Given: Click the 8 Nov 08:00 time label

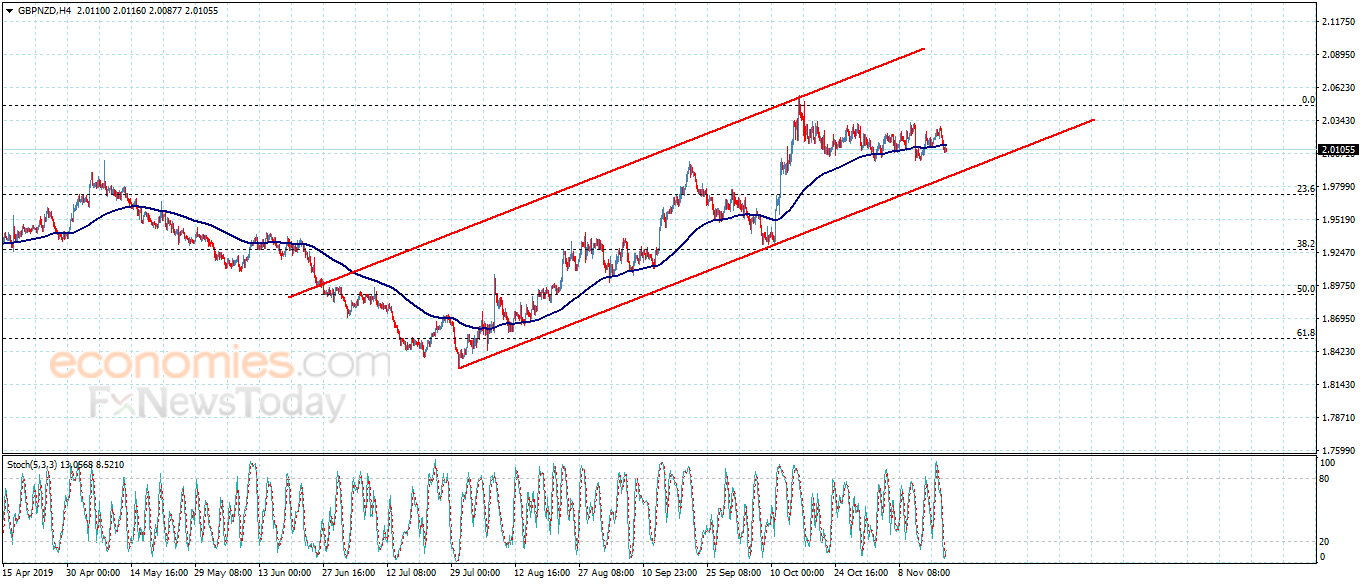Looking at the screenshot, I should (925, 574).
